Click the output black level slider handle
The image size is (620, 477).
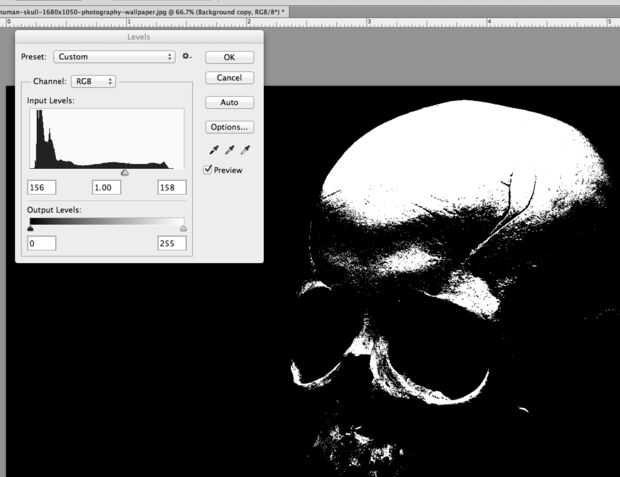pyautogui.click(x=31, y=228)
